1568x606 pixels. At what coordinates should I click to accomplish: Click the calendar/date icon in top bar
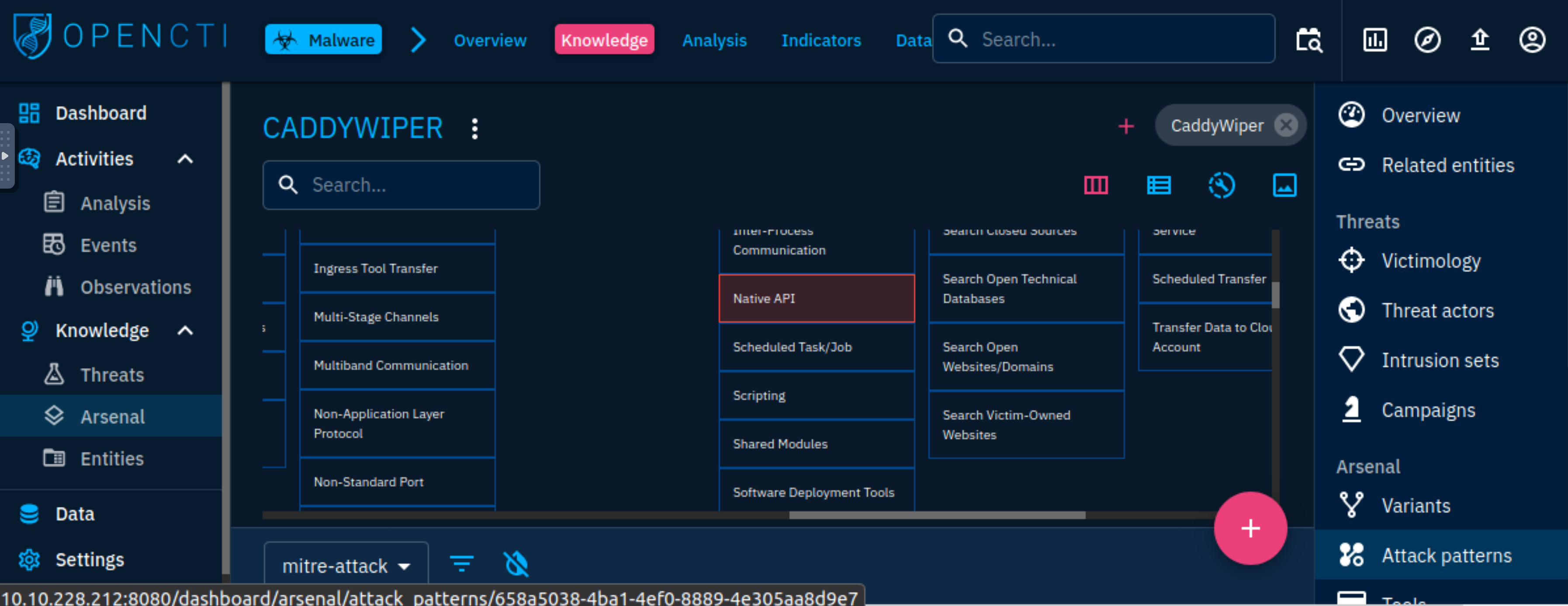tap(1307, 40)
